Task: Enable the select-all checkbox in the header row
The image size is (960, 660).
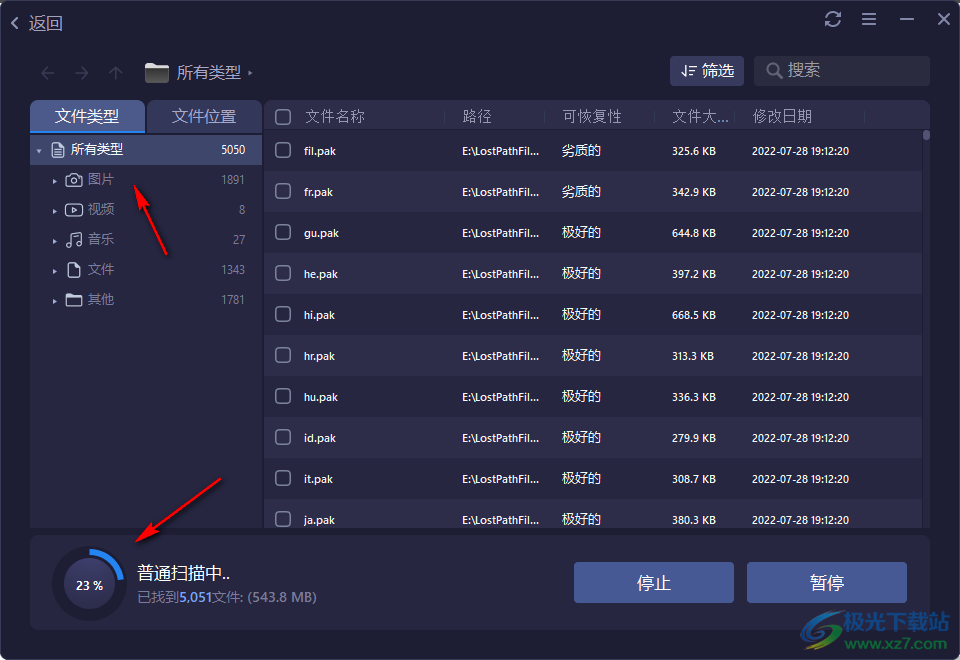Action: [281, 115]
